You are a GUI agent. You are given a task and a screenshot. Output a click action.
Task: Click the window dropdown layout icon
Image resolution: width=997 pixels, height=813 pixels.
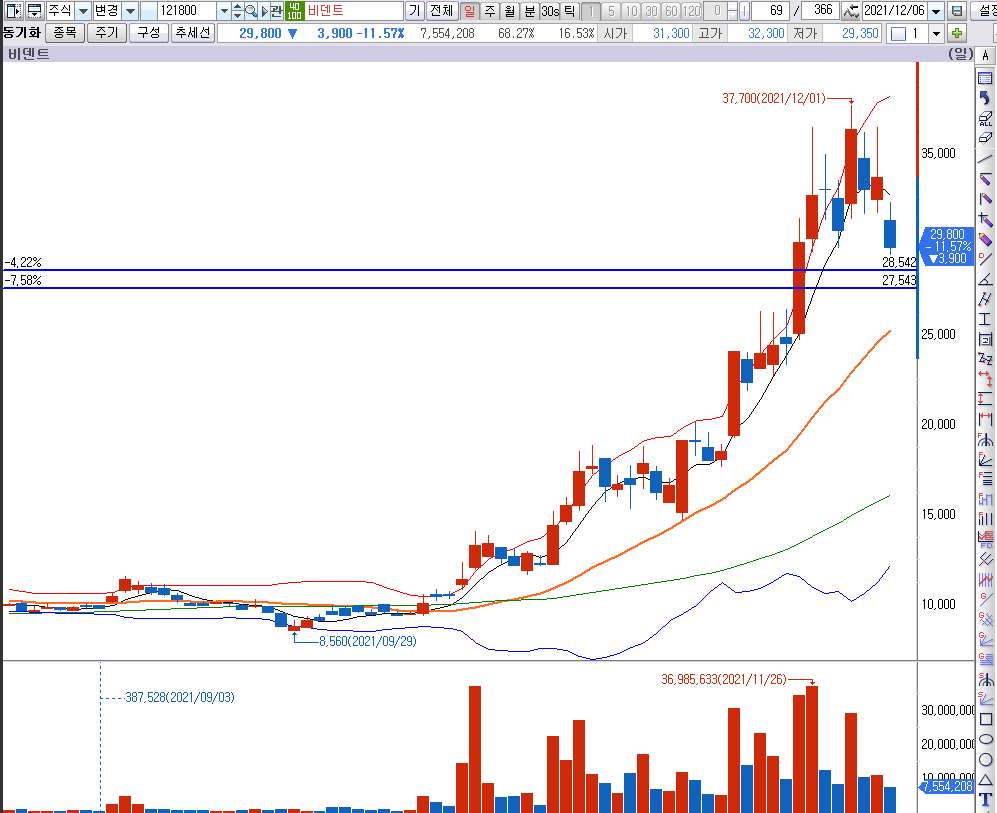[34, 10]
